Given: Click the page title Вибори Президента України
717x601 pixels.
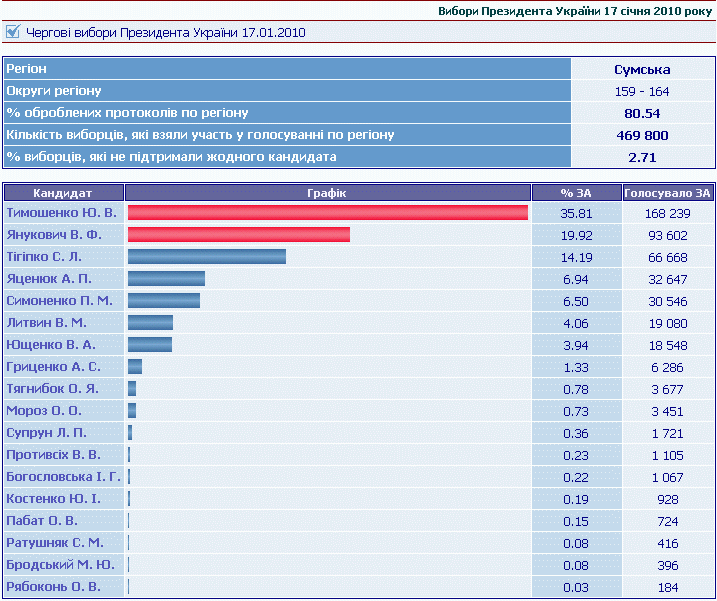Looking at the screenshot, I should click(575, 11).
